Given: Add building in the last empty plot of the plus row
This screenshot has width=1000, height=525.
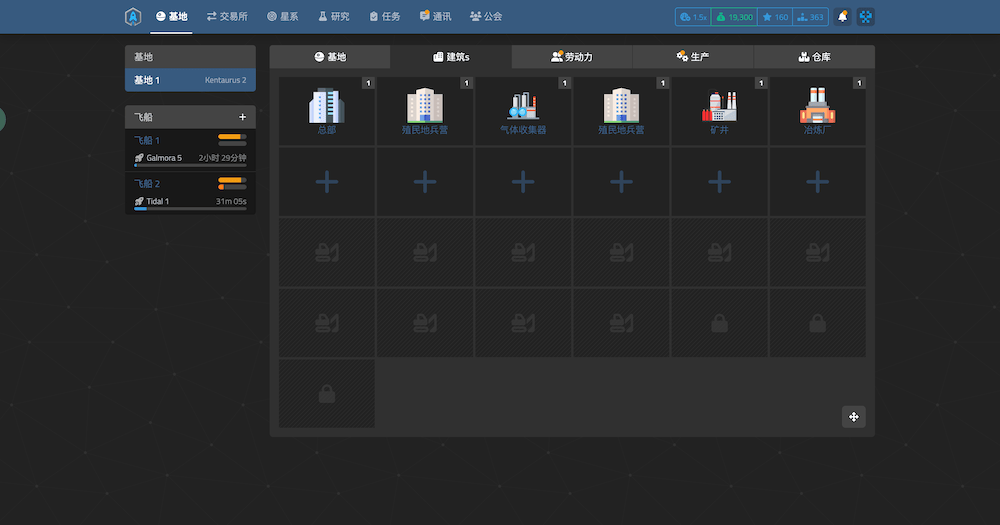Looking at the screenshot, I should click(817, 182).
